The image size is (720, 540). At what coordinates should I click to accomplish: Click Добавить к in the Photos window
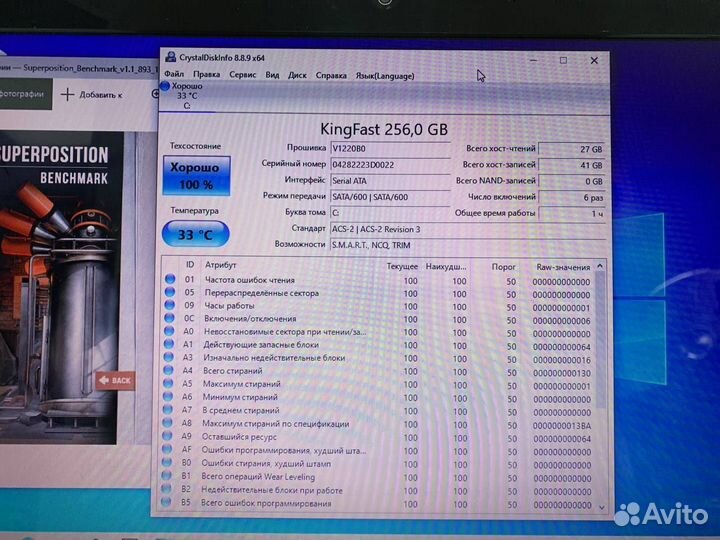point(92,95)
